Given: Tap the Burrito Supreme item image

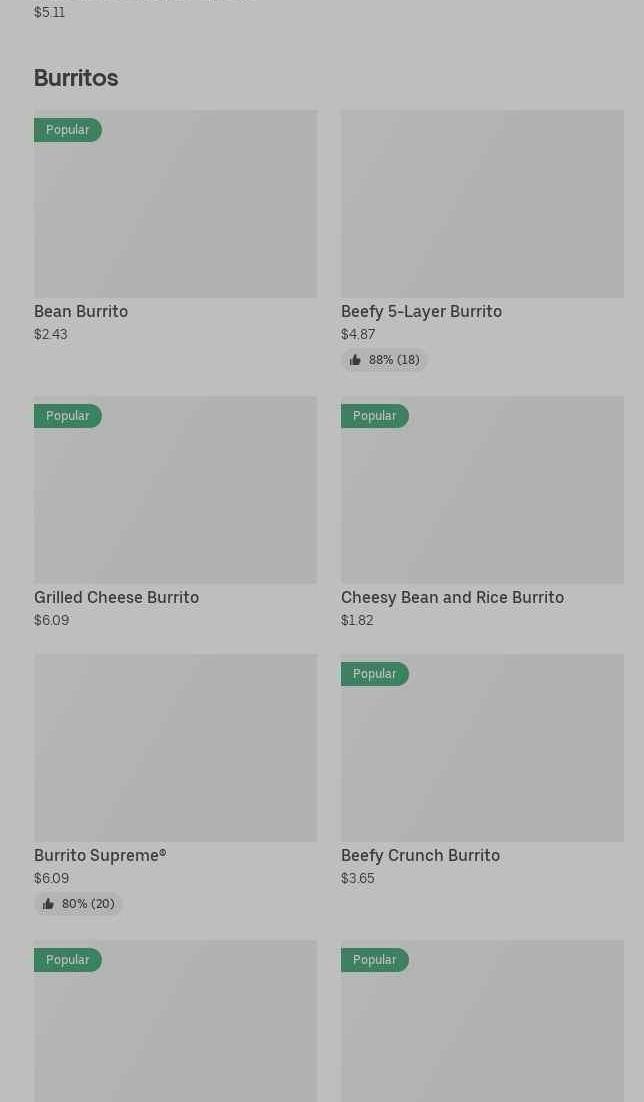Looking at the screenshot, I should click(x=175, y=748).
